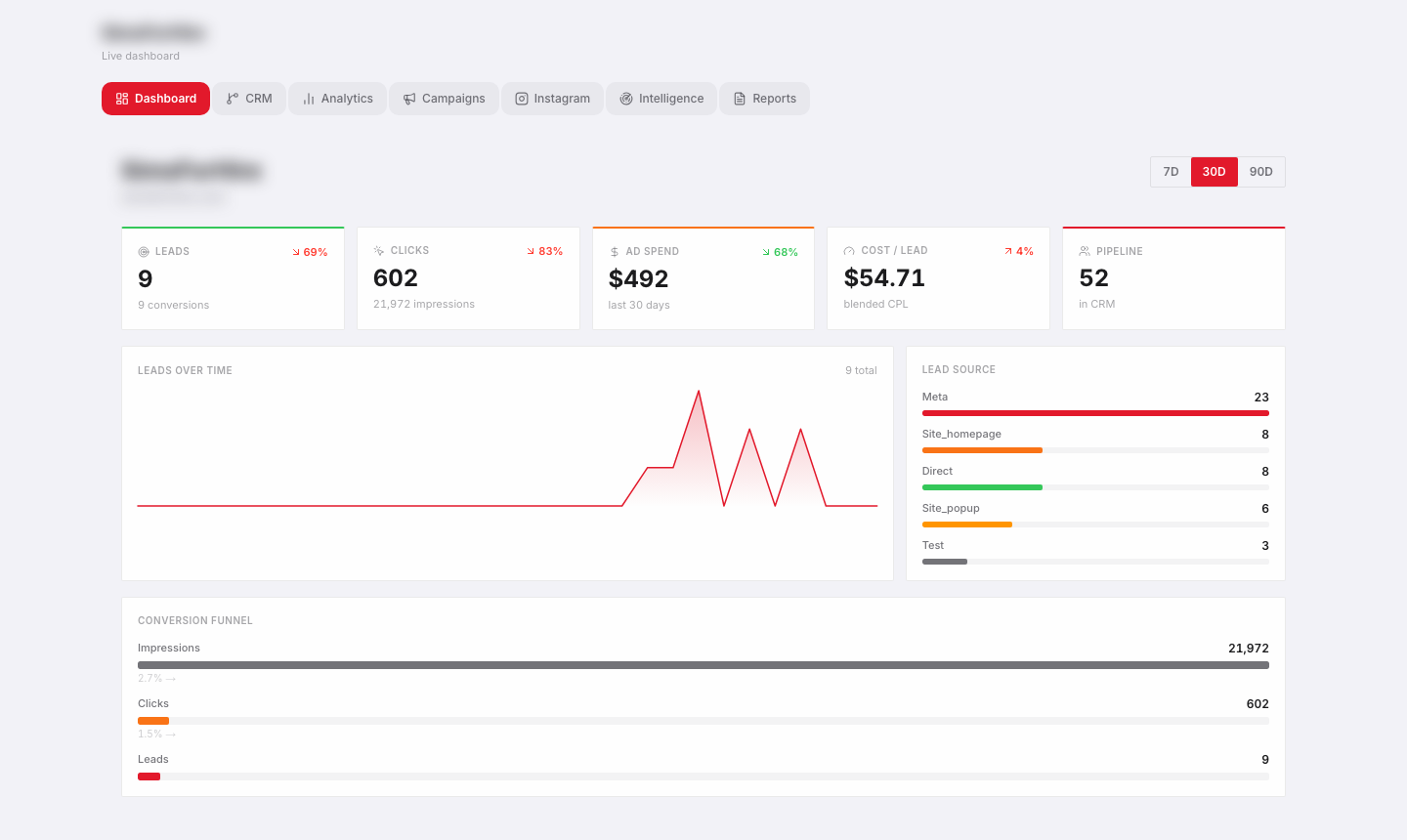This screenshot has width=1407, height=840.
Task: Click the $54.71 cost per lead
Action: tap(884, 278)
